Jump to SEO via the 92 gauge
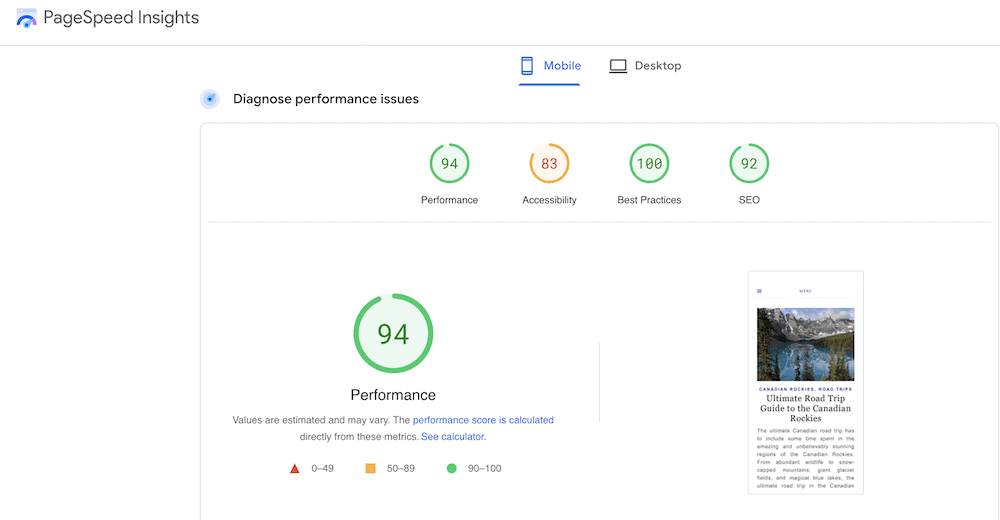 [x=749, y=163]
